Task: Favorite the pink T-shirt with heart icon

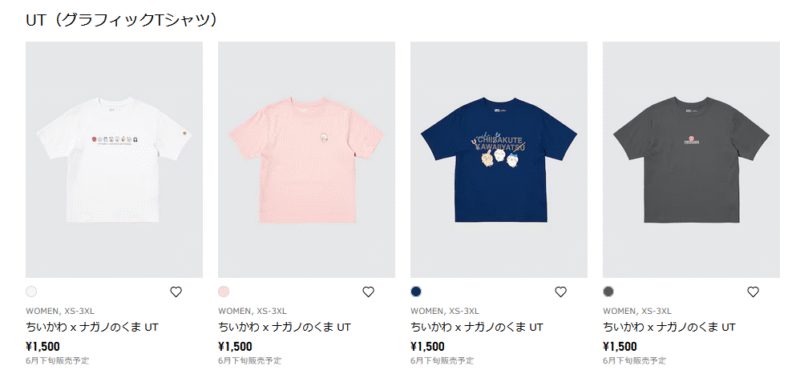Action: coord(368,292)
